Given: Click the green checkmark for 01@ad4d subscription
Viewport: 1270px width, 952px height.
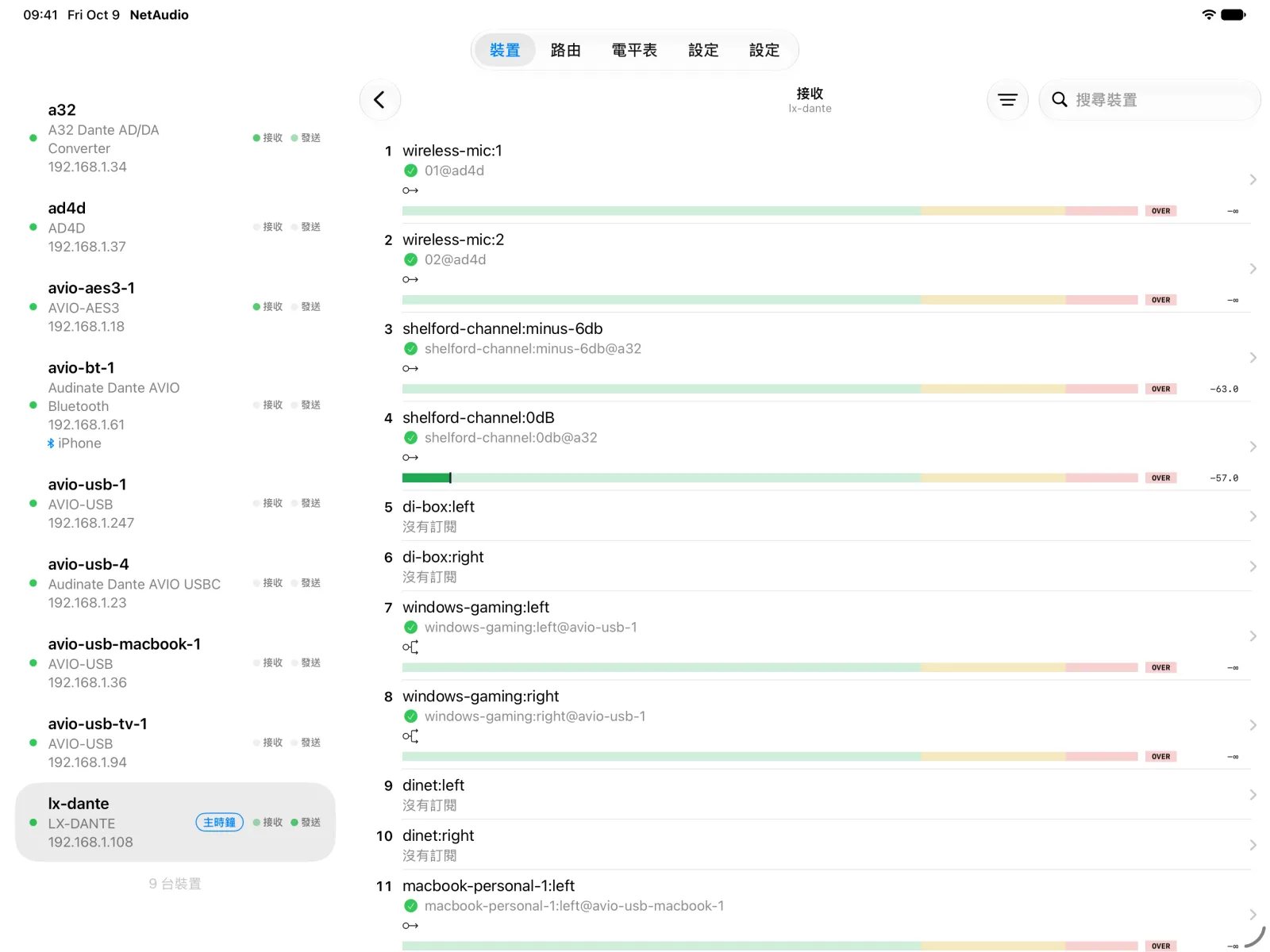Looking at the screenshot, I should click(410, 171).
